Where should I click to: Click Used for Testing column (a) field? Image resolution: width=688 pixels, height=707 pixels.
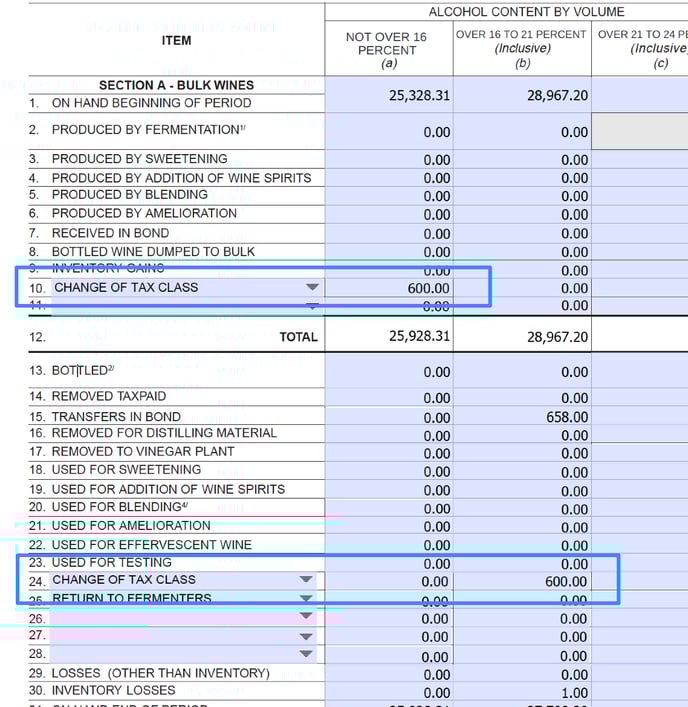tap(389, 564)
